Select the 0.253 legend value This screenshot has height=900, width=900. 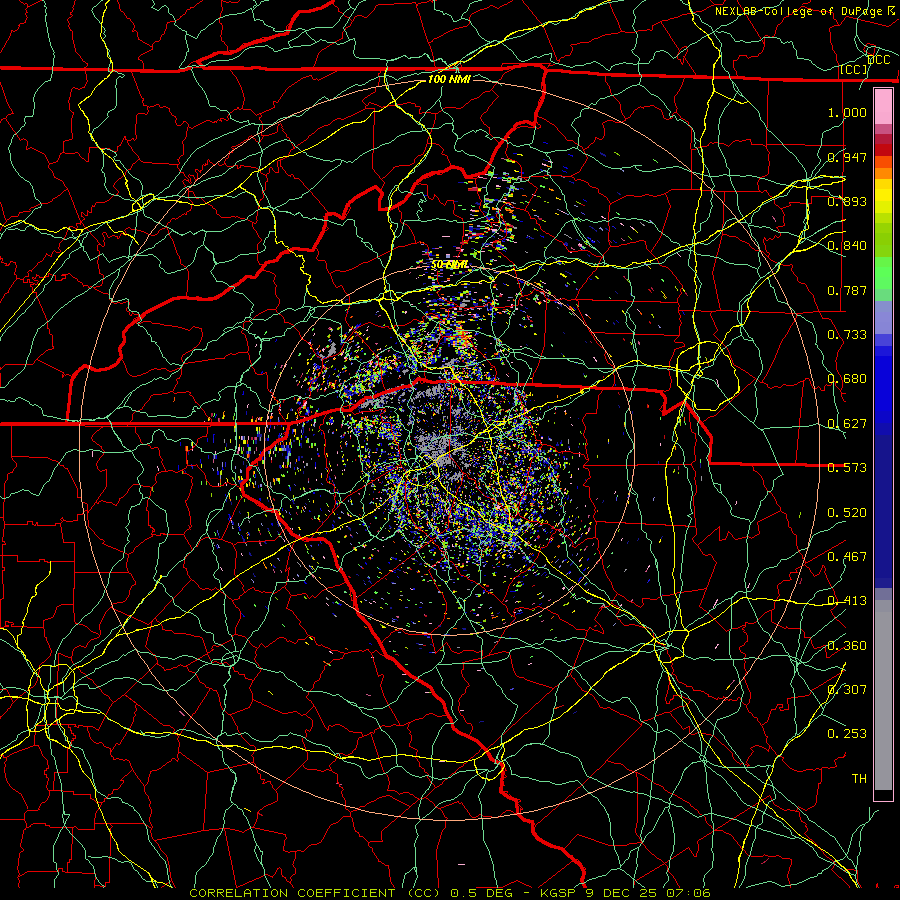coord(847,734)
